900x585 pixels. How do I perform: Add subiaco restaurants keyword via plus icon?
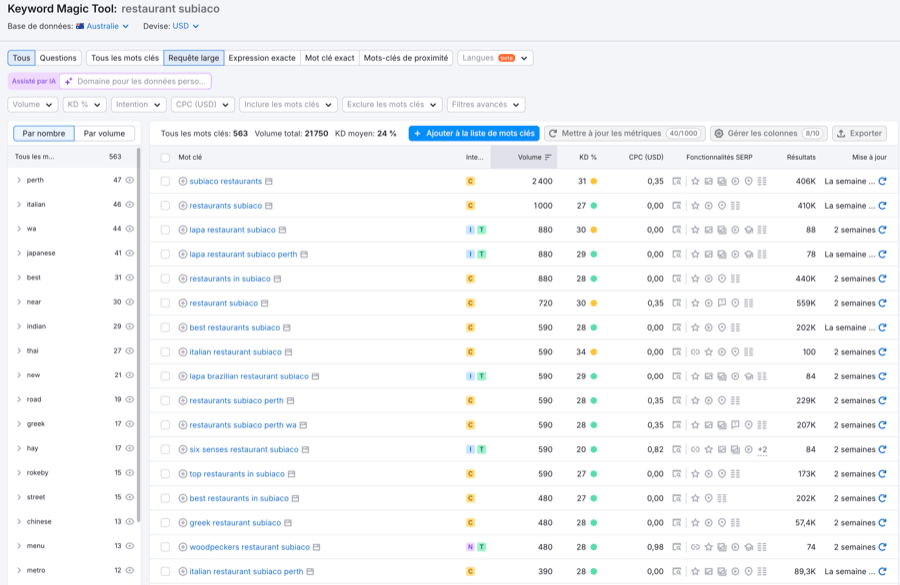(183, 181)
